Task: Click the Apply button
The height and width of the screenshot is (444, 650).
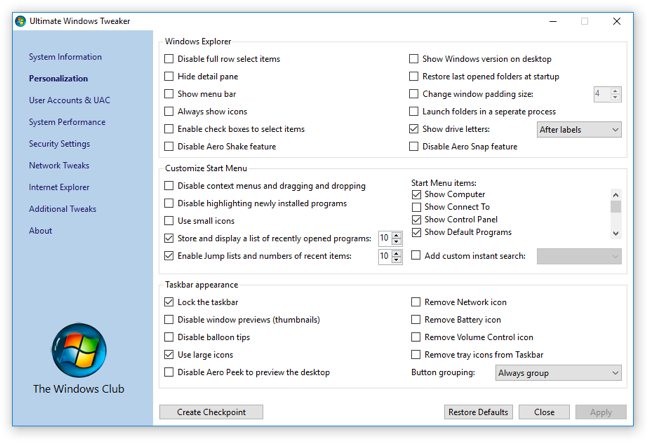Action: pyautogui.click(x=601, y=412)
